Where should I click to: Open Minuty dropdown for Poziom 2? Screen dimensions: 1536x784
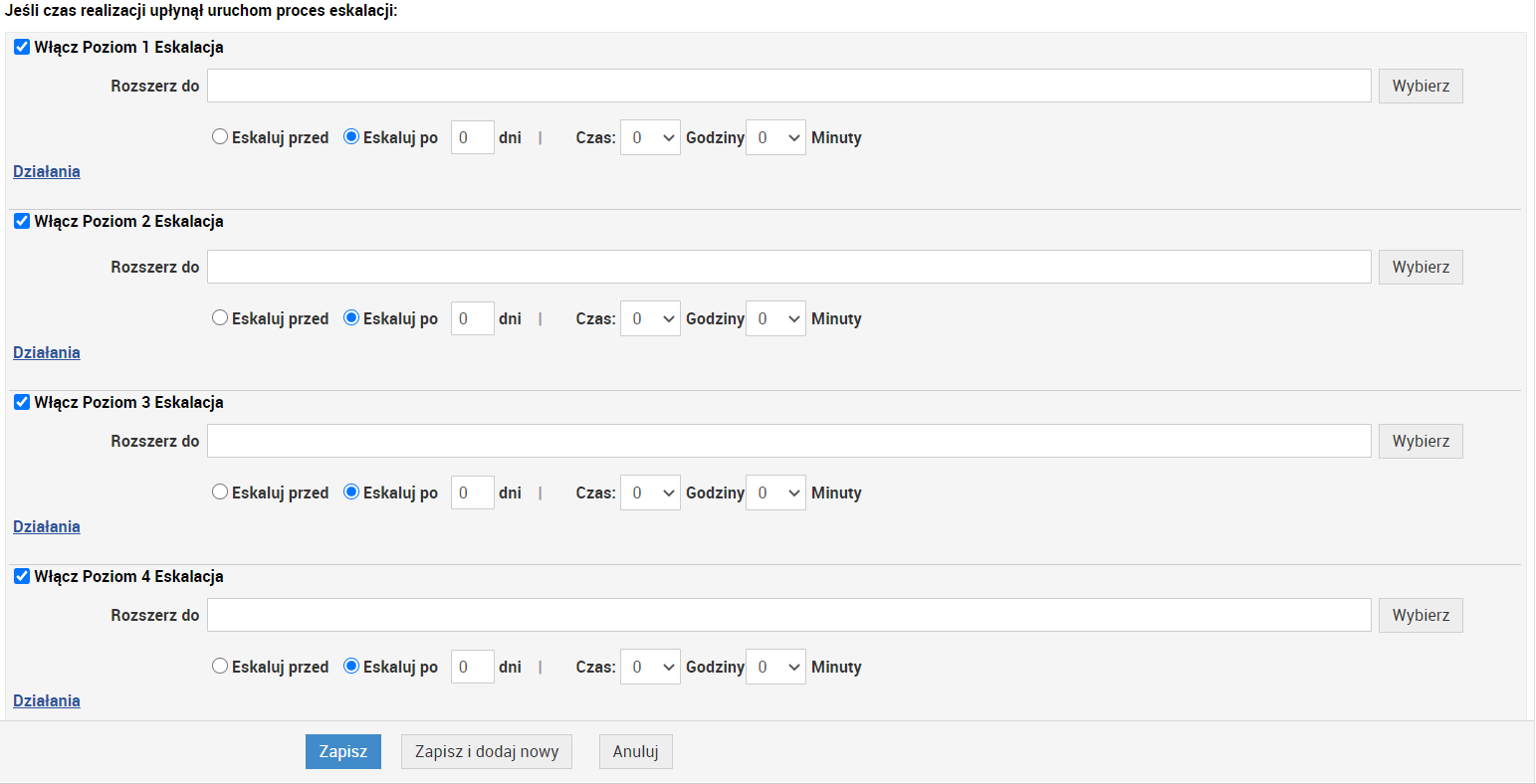point(775,318)
